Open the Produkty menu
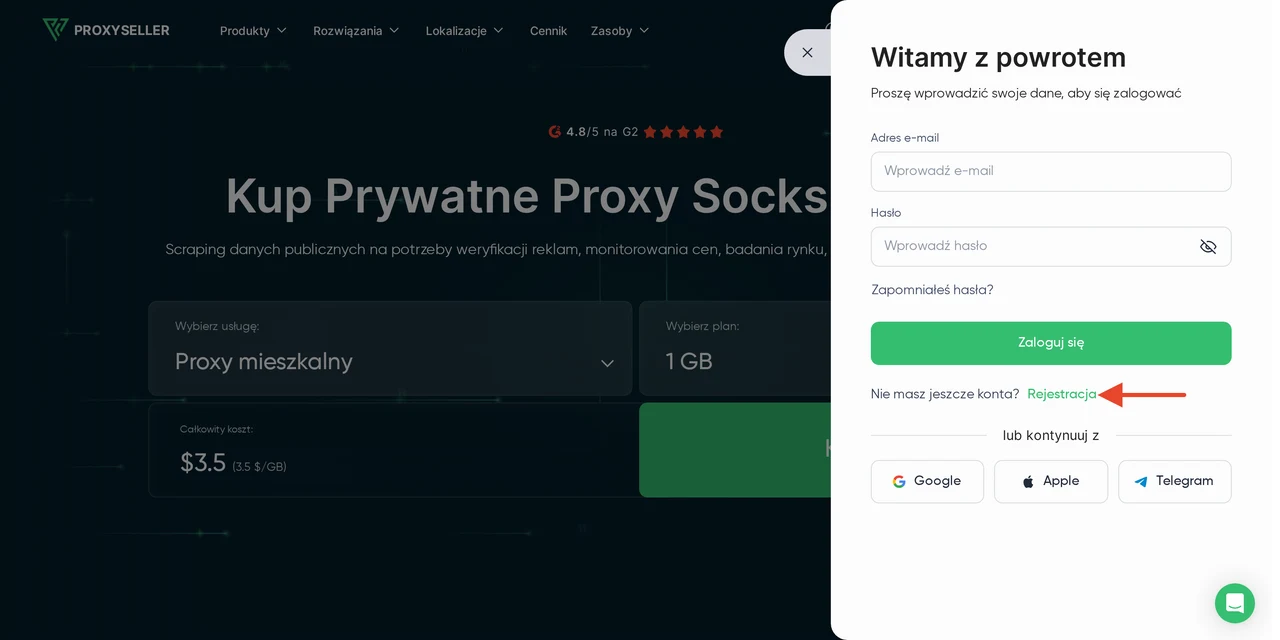The image size is (1280, 640). [253, 31]
